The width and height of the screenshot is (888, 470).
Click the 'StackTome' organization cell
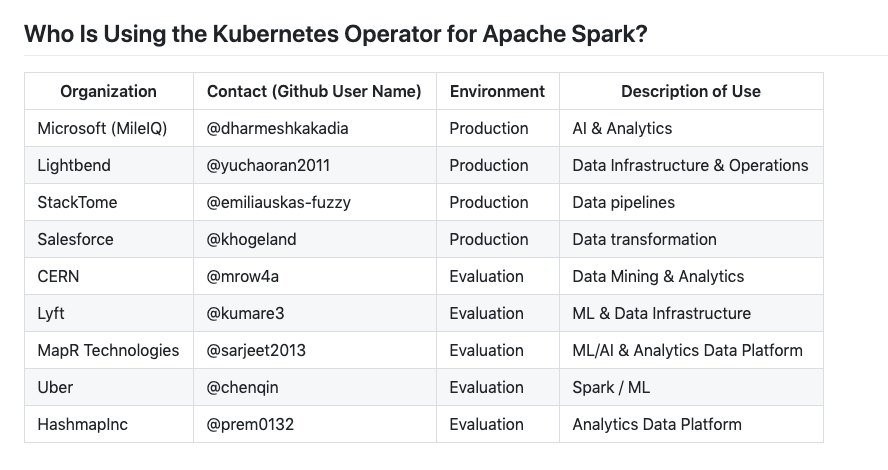pos(109,202)
